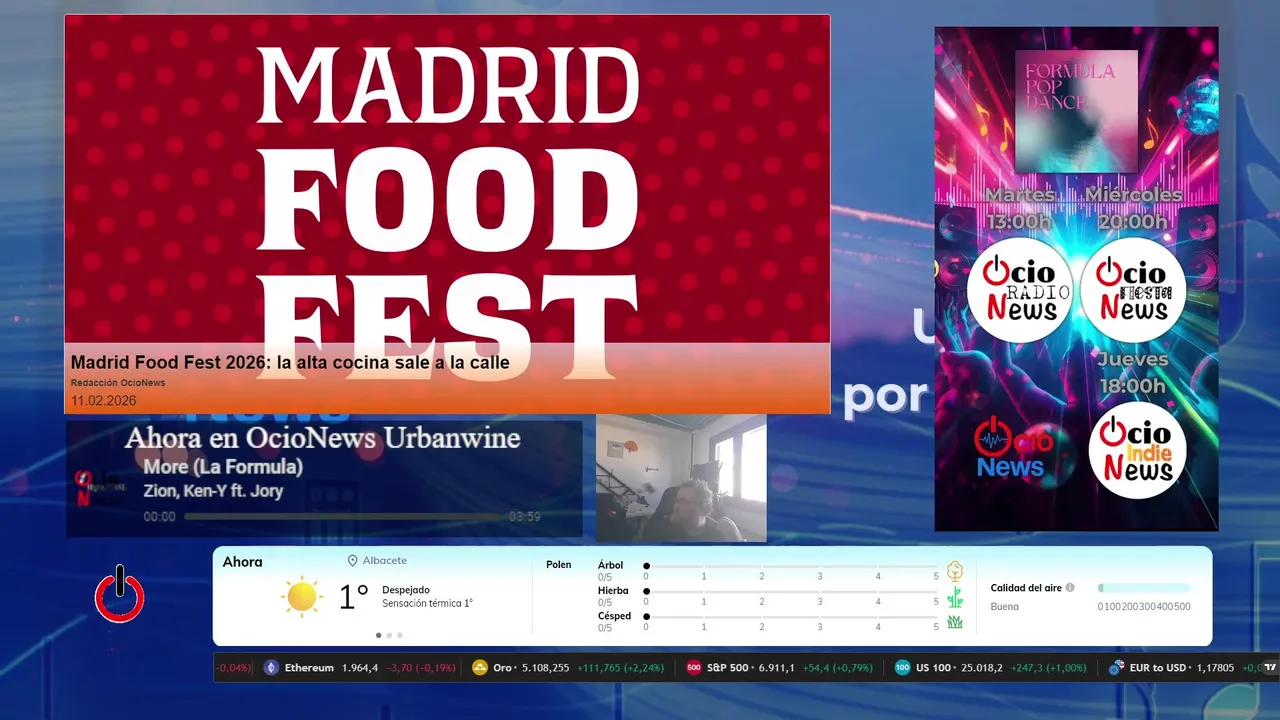
Task: Click the Redacción OcioNews byline
Action: coord(118,383)
